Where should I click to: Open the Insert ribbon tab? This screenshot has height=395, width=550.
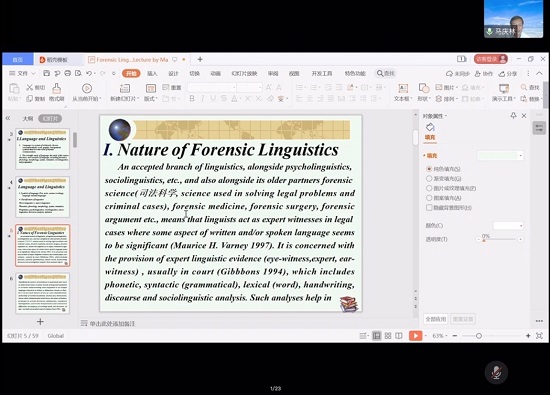tap(152, 73)
